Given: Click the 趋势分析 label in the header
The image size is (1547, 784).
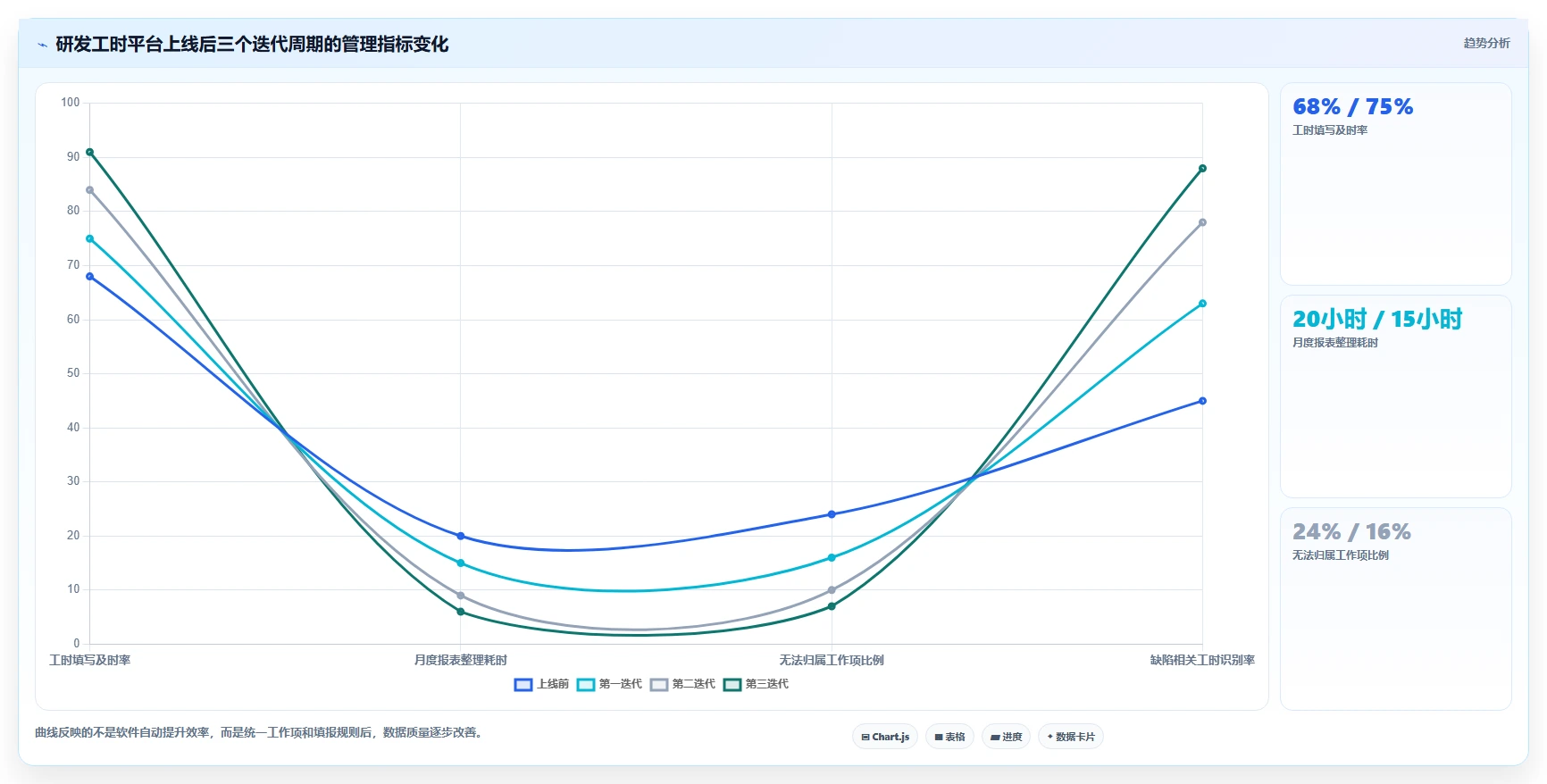Looking at the screenshot, I should [1486, 43].
